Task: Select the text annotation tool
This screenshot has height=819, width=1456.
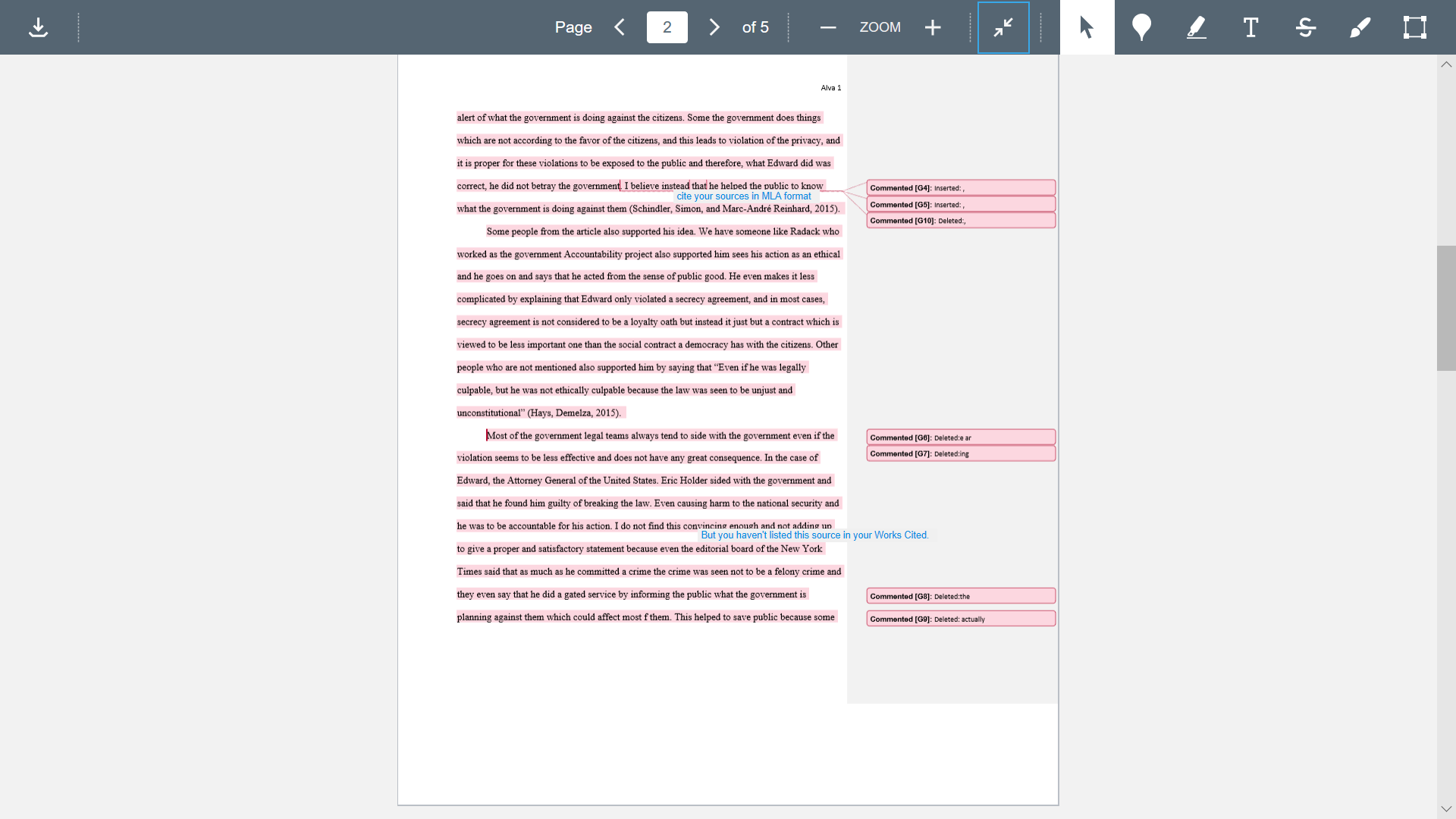Action: click(1250, 27)
